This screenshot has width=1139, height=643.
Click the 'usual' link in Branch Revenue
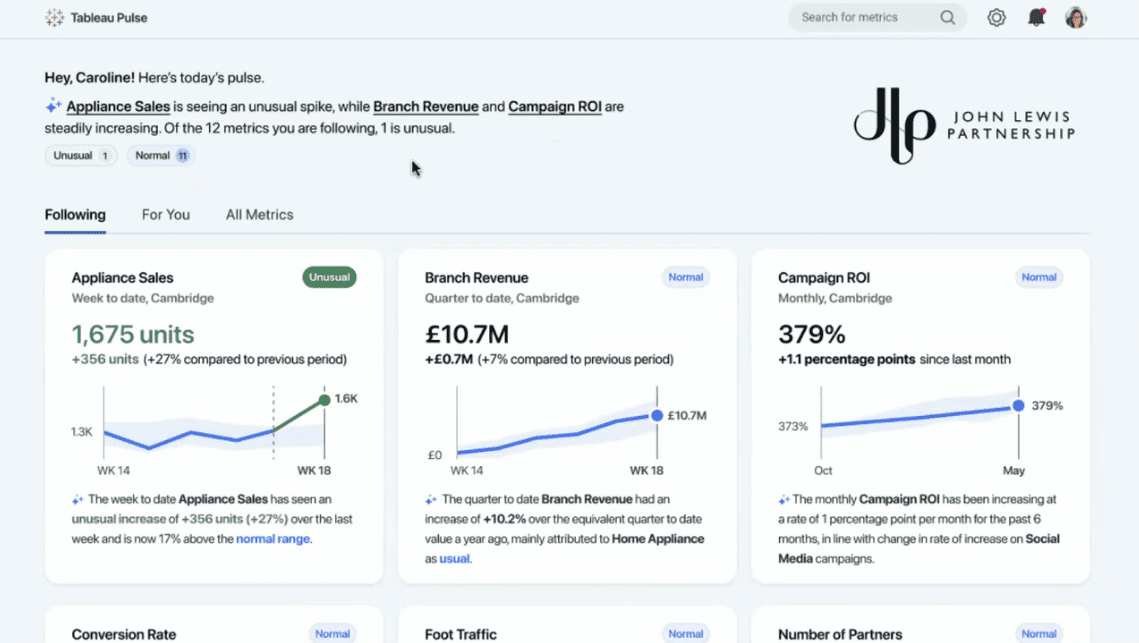click(x=454, y=559)
